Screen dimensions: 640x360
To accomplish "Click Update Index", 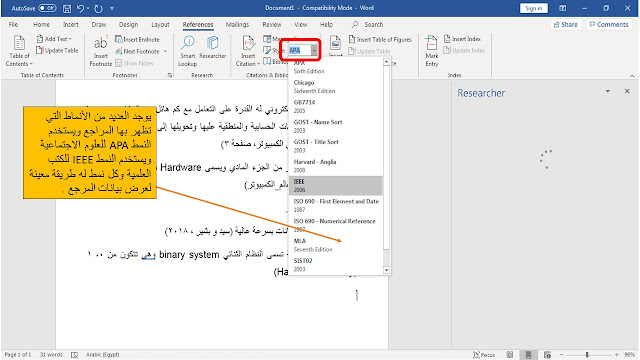I will click(x=464, y=51).
